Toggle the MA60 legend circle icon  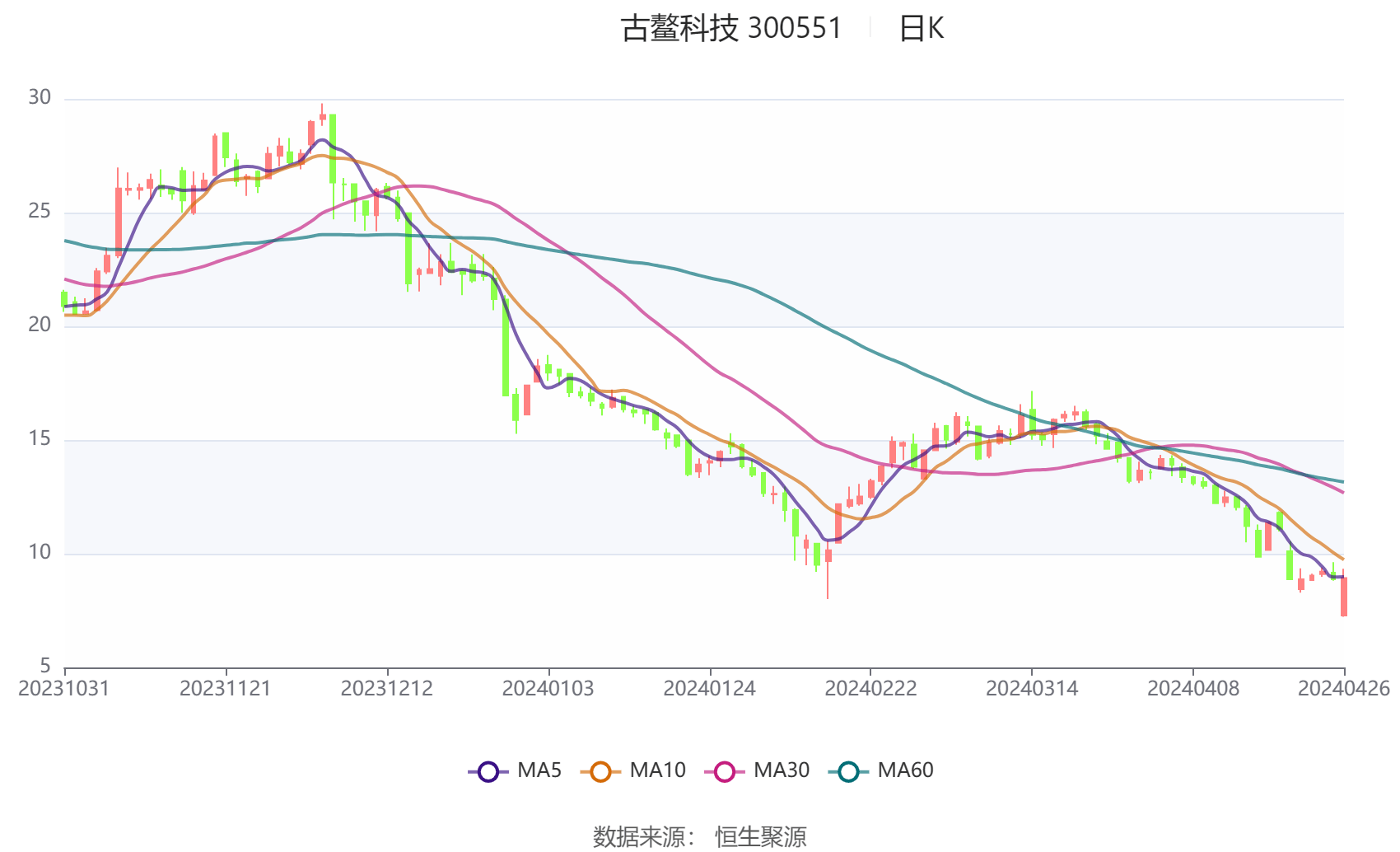[848, 772]
